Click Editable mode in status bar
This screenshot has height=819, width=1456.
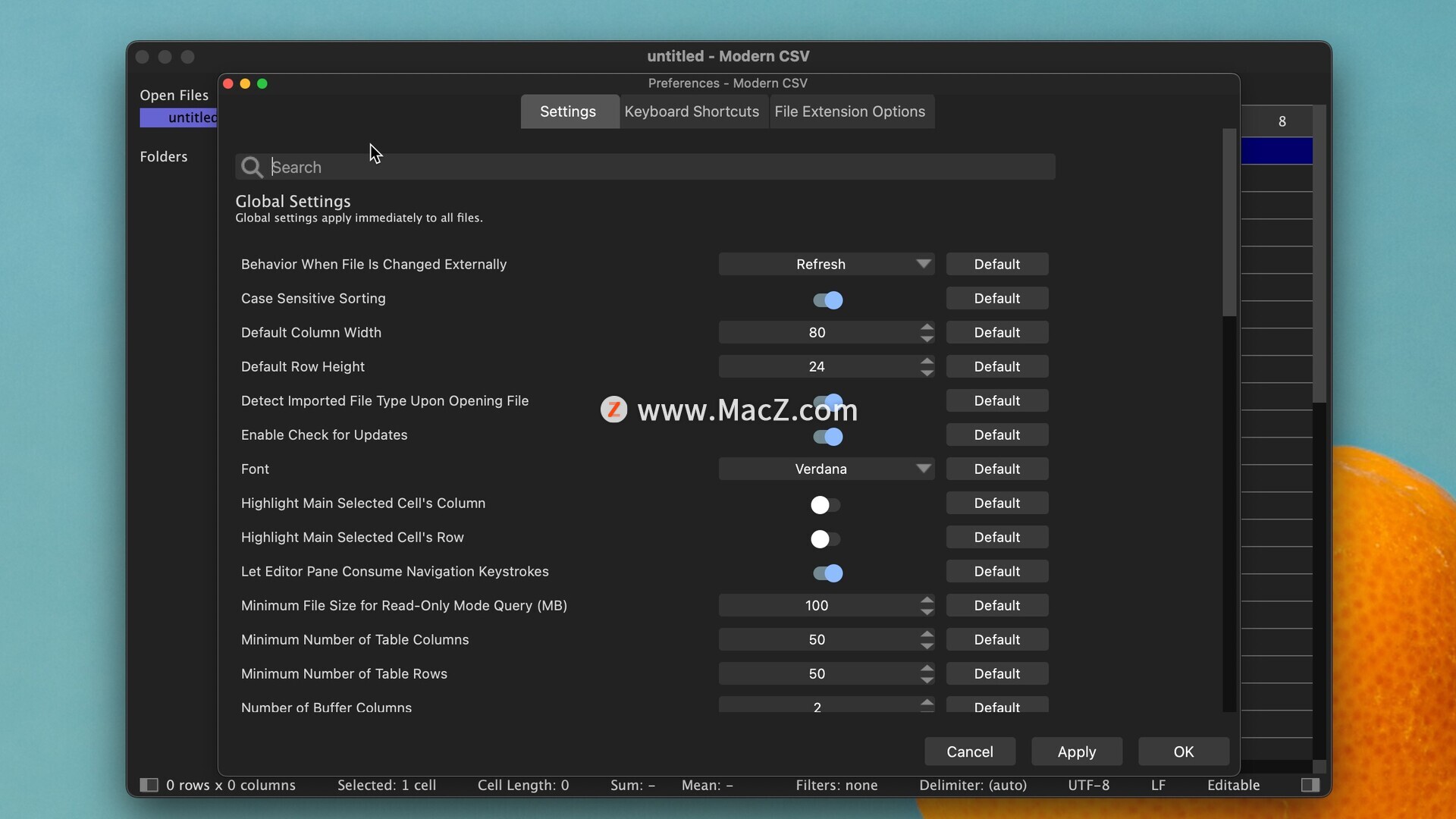coord(1234,785)
